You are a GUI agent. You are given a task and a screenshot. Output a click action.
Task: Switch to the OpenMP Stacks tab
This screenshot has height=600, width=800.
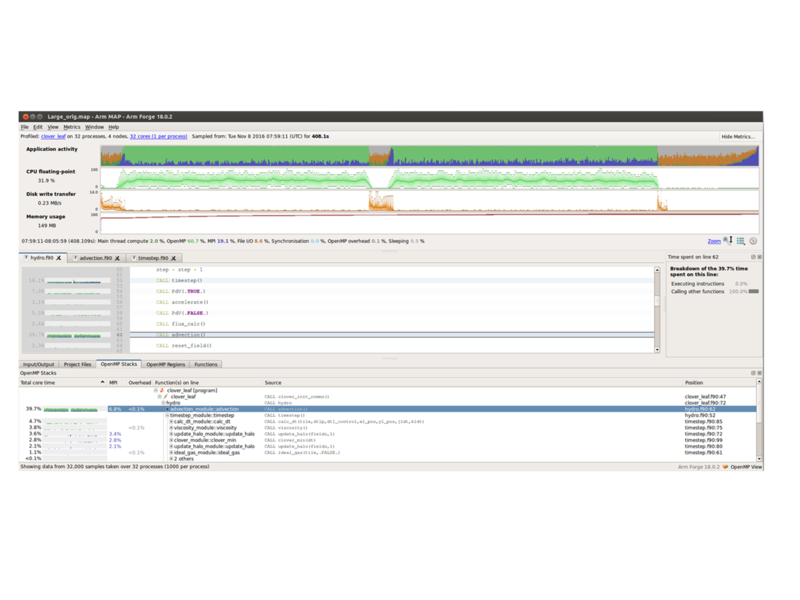coord(118,364)
